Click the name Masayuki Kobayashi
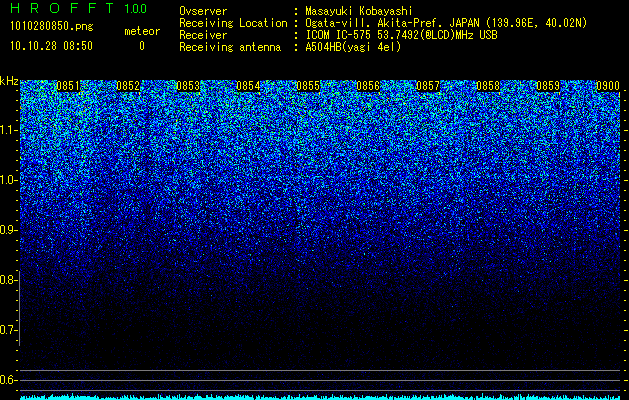Image resolution: width=629 pixels, height=400 pixels. [x=359, y=11]
